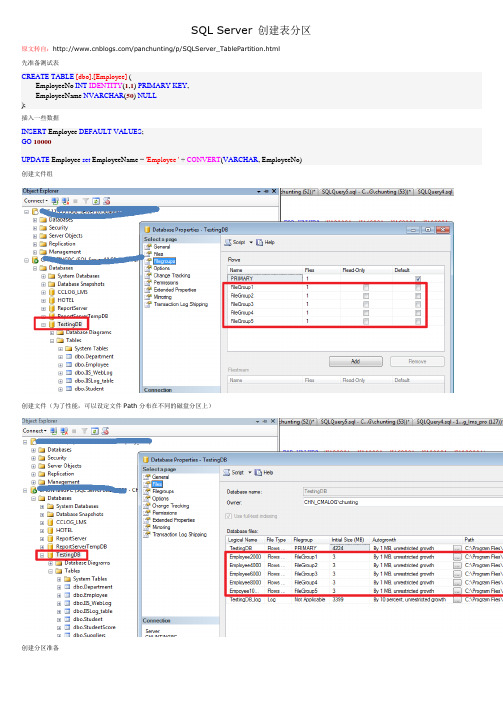Click the Add filegroup button

356,361
